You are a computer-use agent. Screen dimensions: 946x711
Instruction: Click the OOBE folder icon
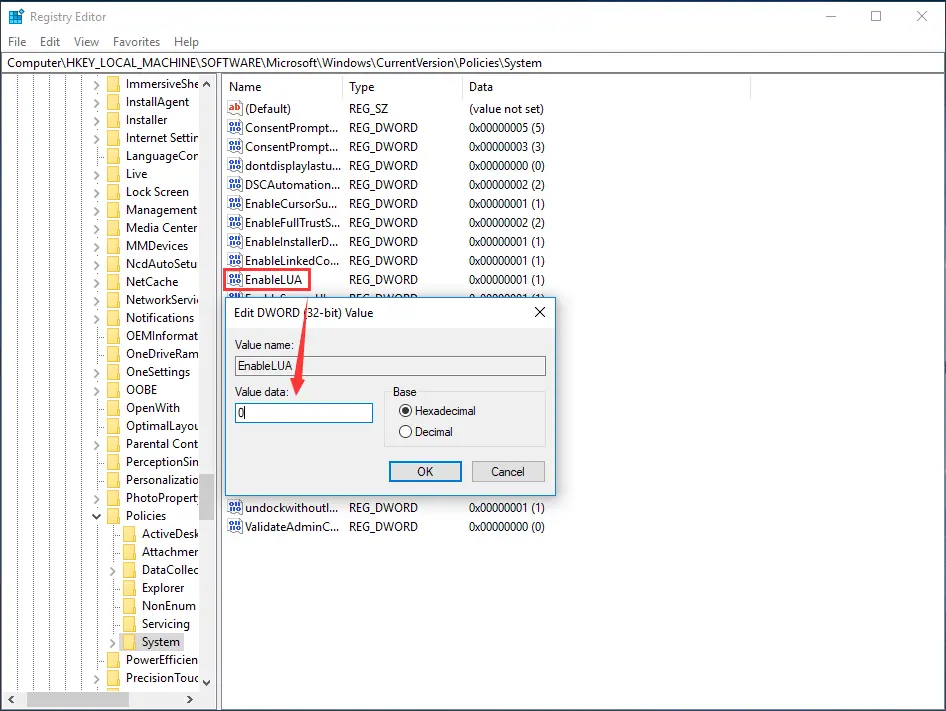(x=114, y=389)
